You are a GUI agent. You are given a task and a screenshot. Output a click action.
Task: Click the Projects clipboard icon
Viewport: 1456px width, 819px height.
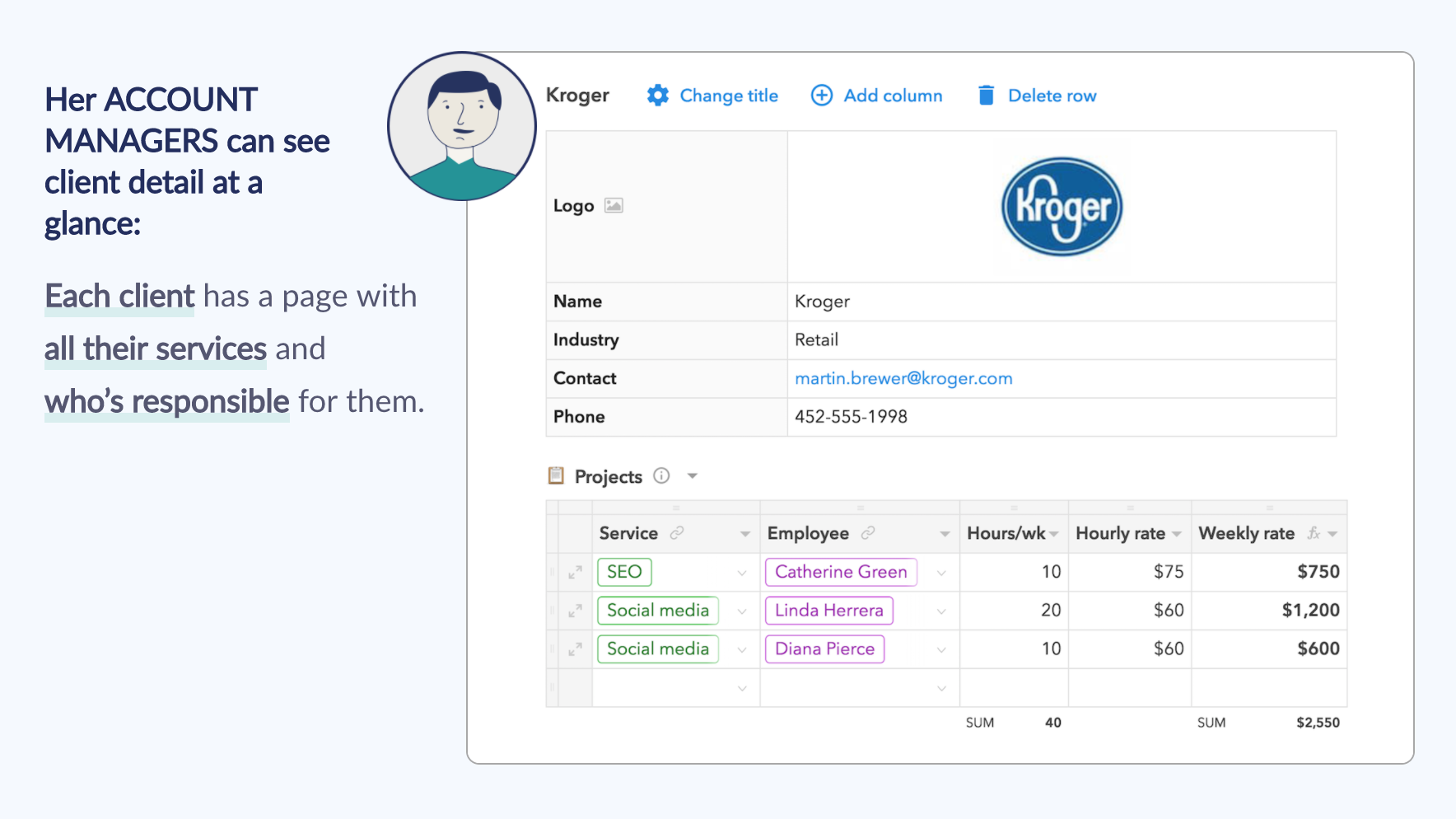click(556, 475)
